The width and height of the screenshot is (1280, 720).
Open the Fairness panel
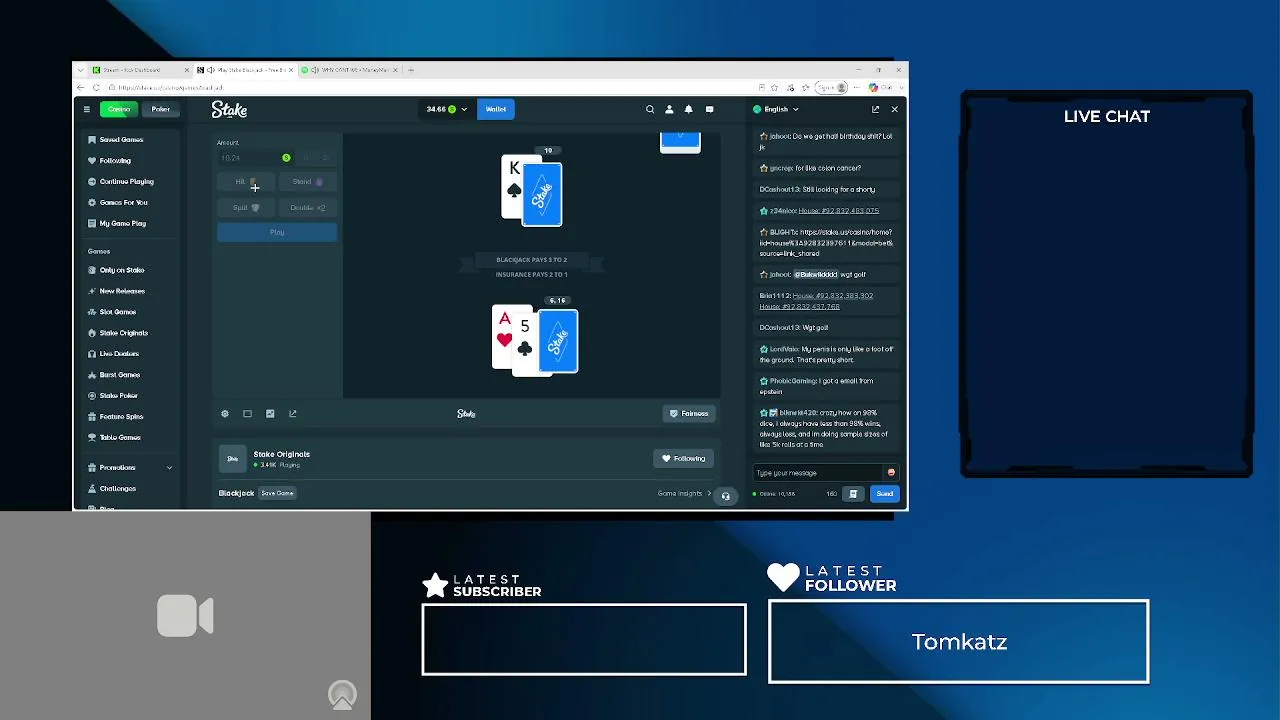(x=689, y=414)
